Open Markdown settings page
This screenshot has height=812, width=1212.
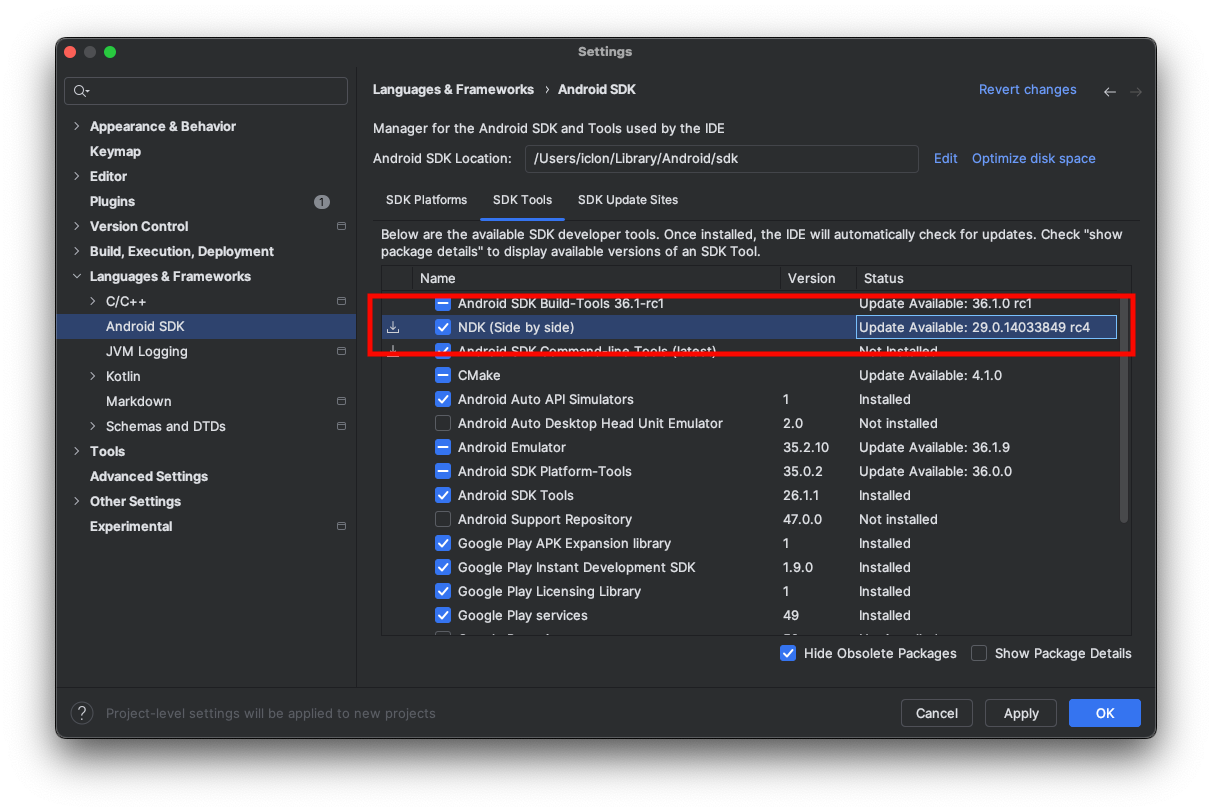pyautogui.click(x=138, y=401)
